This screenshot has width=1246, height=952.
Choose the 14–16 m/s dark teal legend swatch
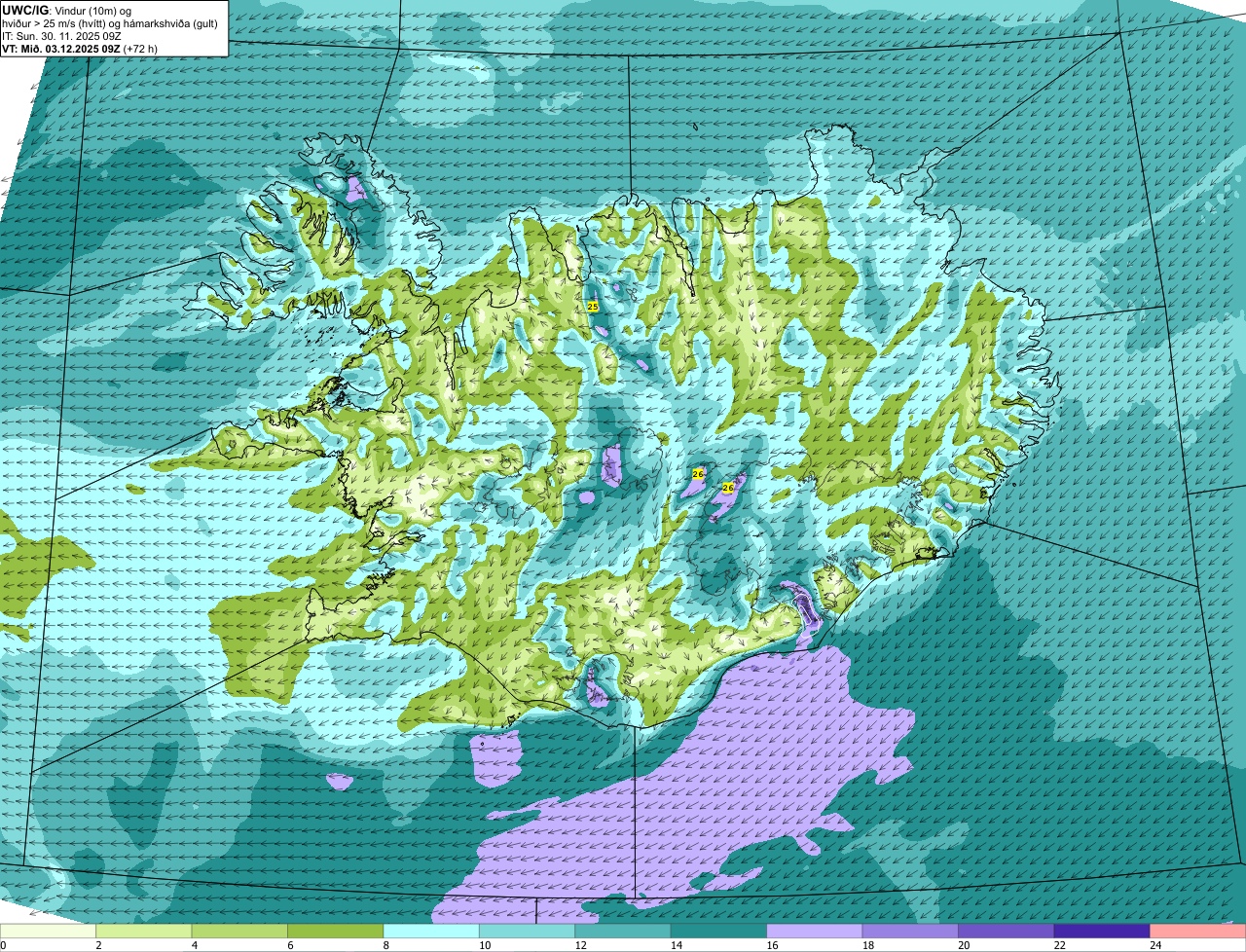tap(719, 931)
